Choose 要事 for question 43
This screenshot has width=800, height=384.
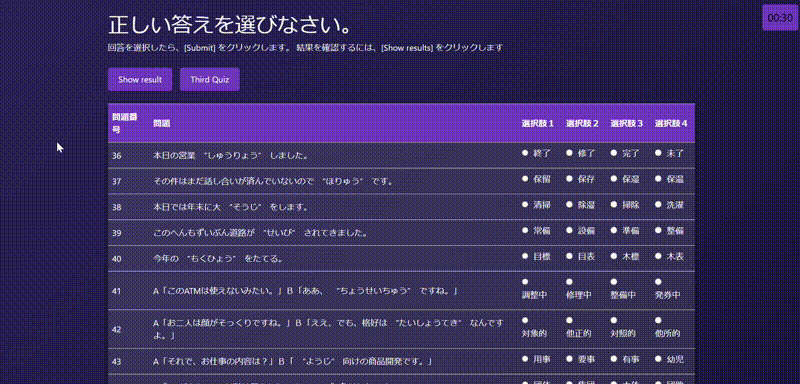[x=569, y=359]
